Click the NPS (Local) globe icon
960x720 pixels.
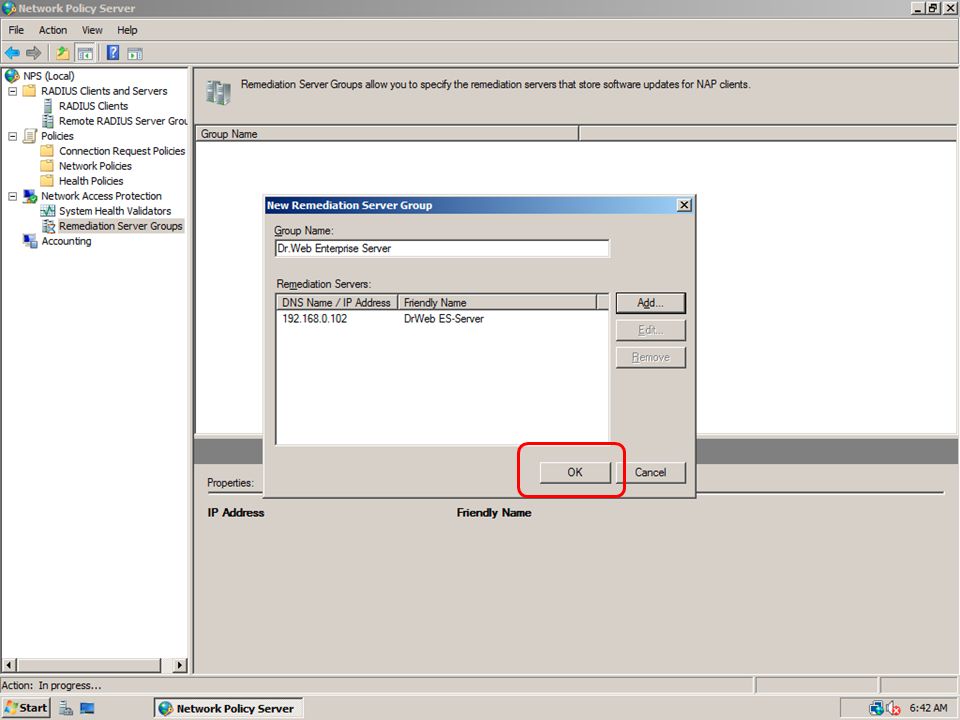(x=12, y=76)
